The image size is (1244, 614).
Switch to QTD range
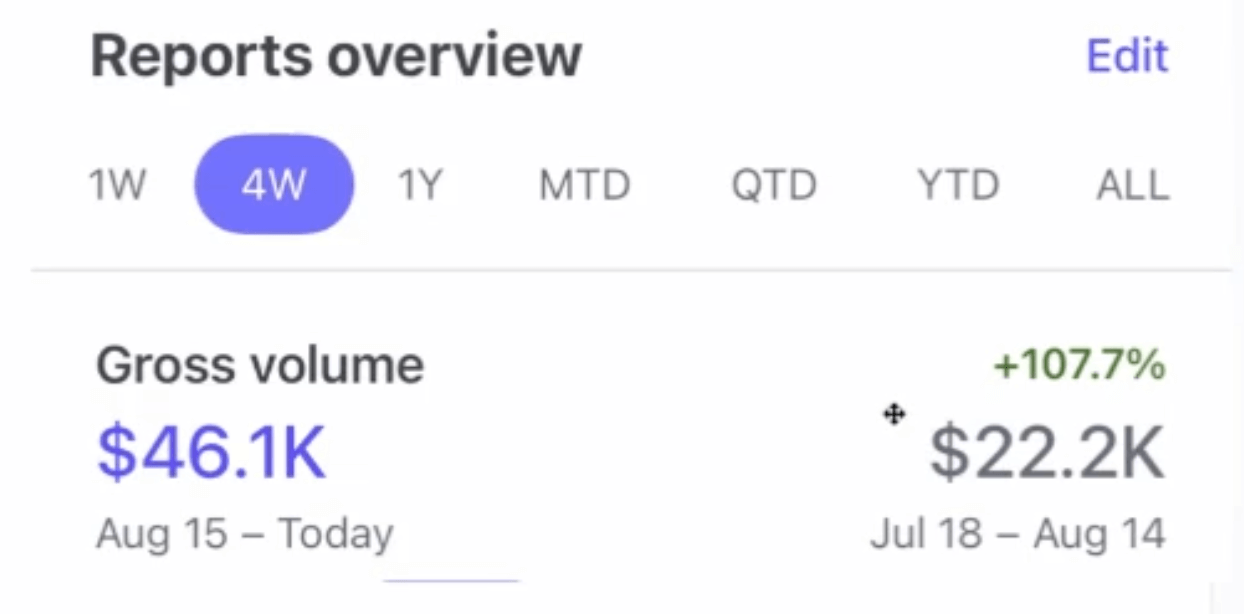[x=773, y=185]
